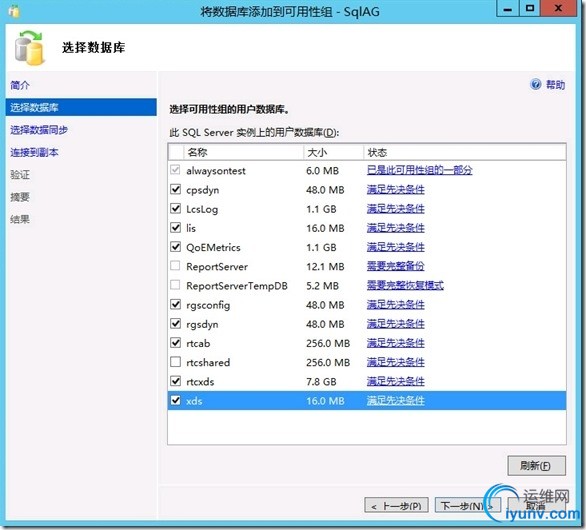Go to 连接到副本 step
The height and width of the screenshot is (530, 586).
pyautogui.click(x=34, y=152)
